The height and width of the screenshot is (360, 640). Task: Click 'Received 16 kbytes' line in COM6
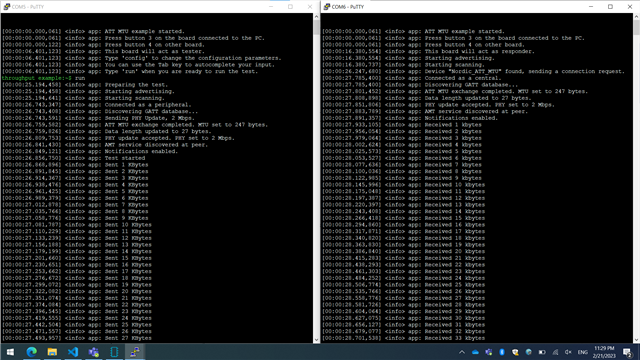404,225
